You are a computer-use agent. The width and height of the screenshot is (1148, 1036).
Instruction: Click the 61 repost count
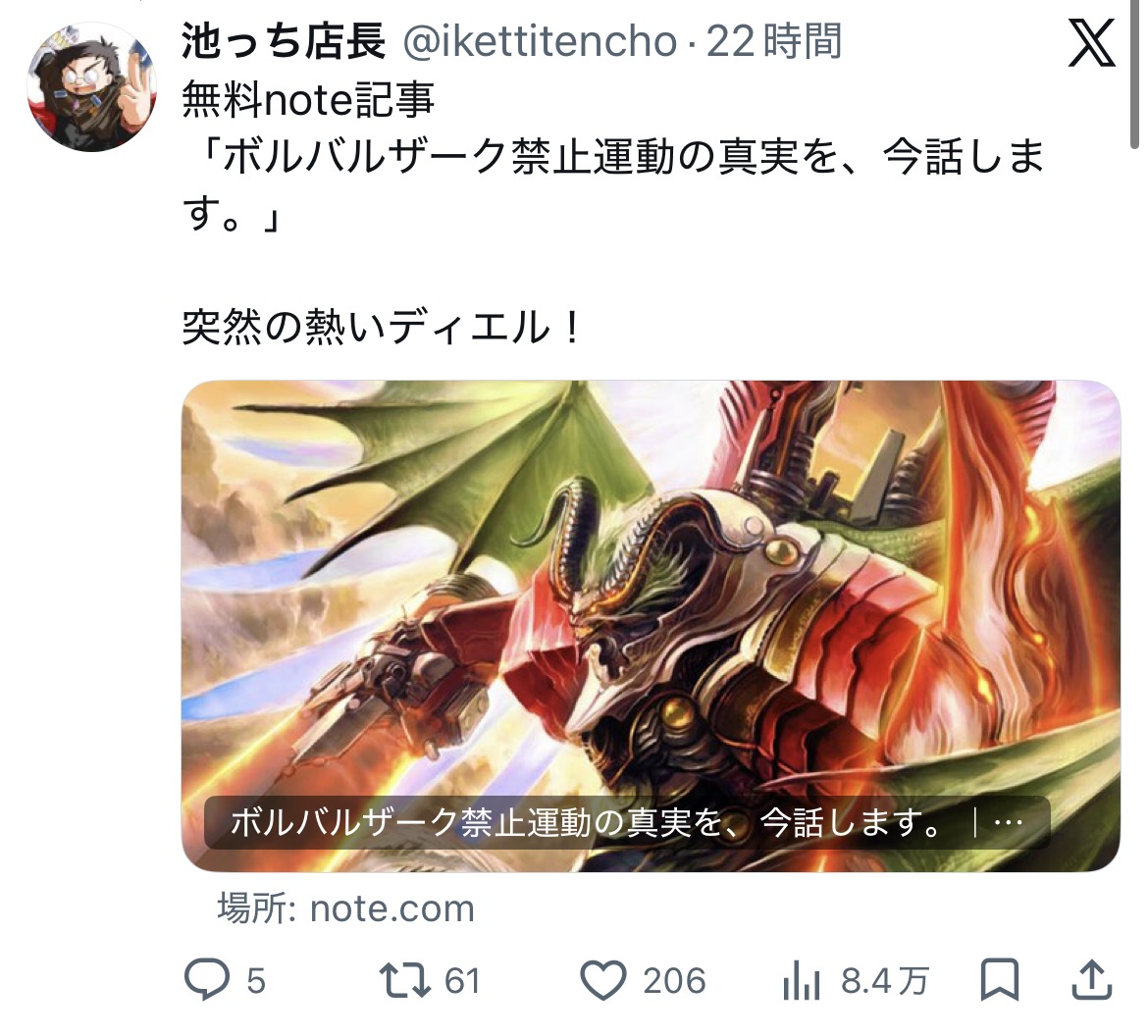pos(462,981)
